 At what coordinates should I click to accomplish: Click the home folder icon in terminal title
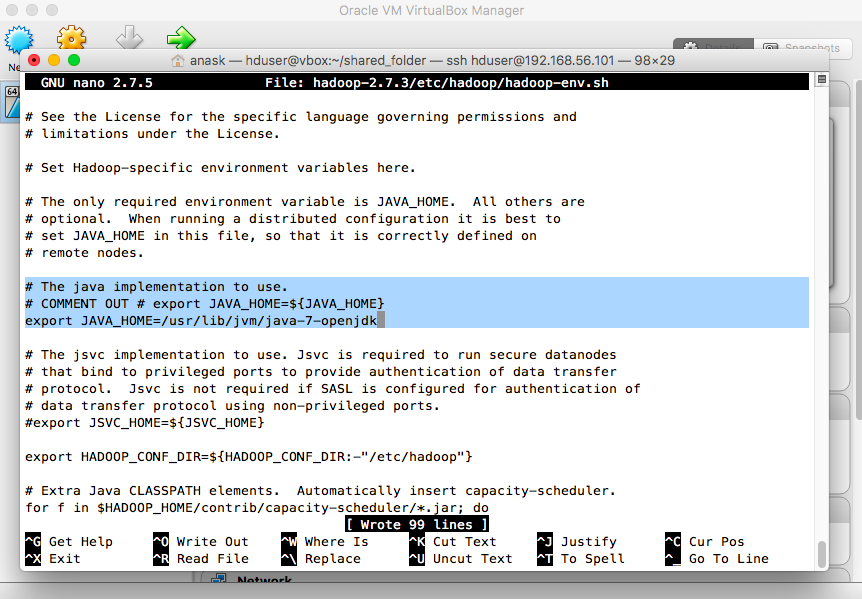coord(179,60)
